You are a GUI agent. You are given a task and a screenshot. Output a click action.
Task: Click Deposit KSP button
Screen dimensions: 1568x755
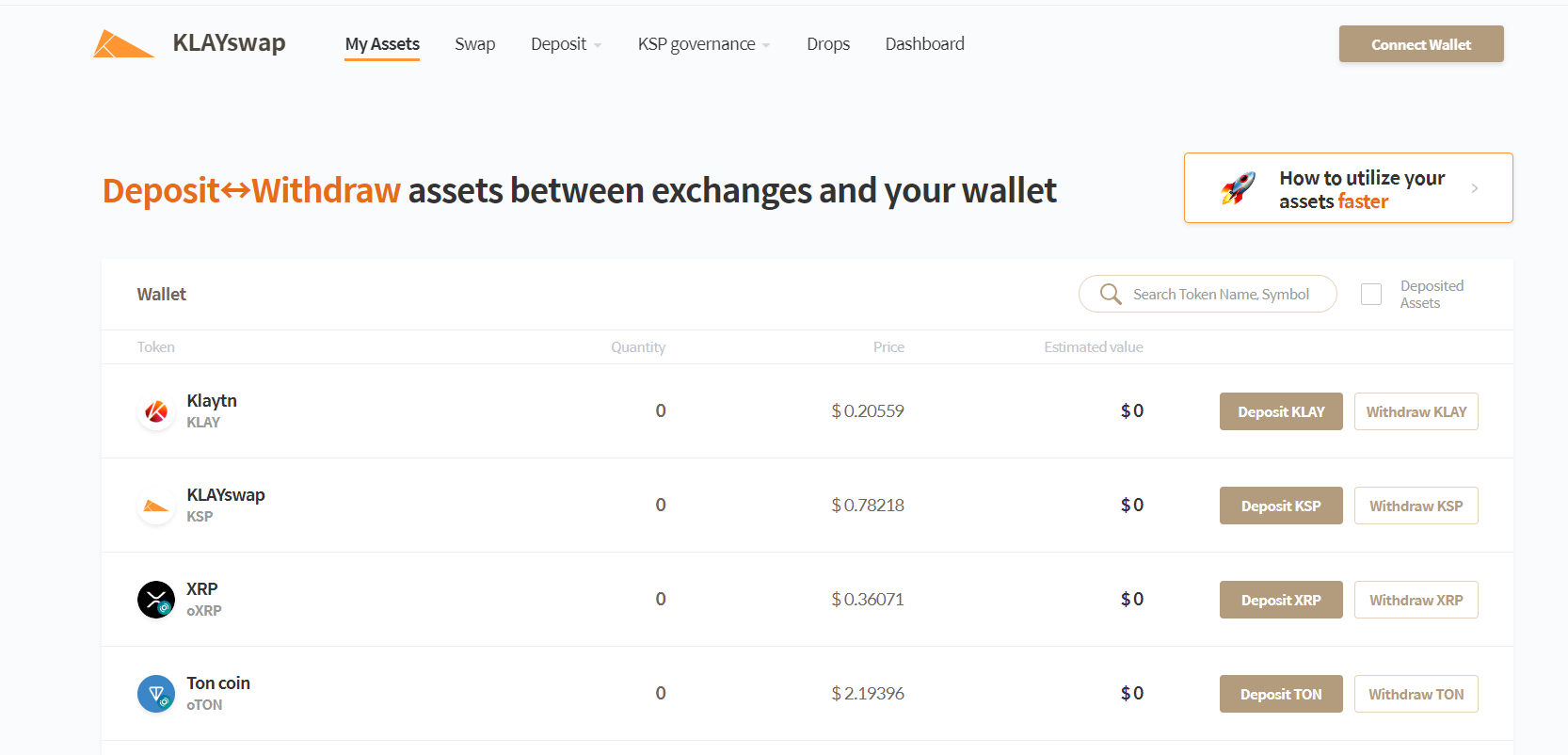coord(1281,506)
